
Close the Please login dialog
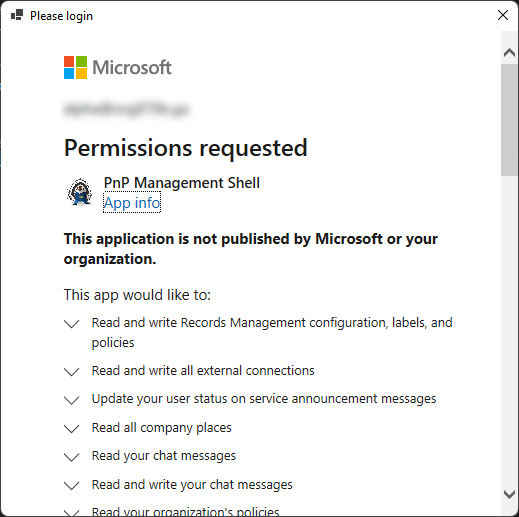(503, 15)
